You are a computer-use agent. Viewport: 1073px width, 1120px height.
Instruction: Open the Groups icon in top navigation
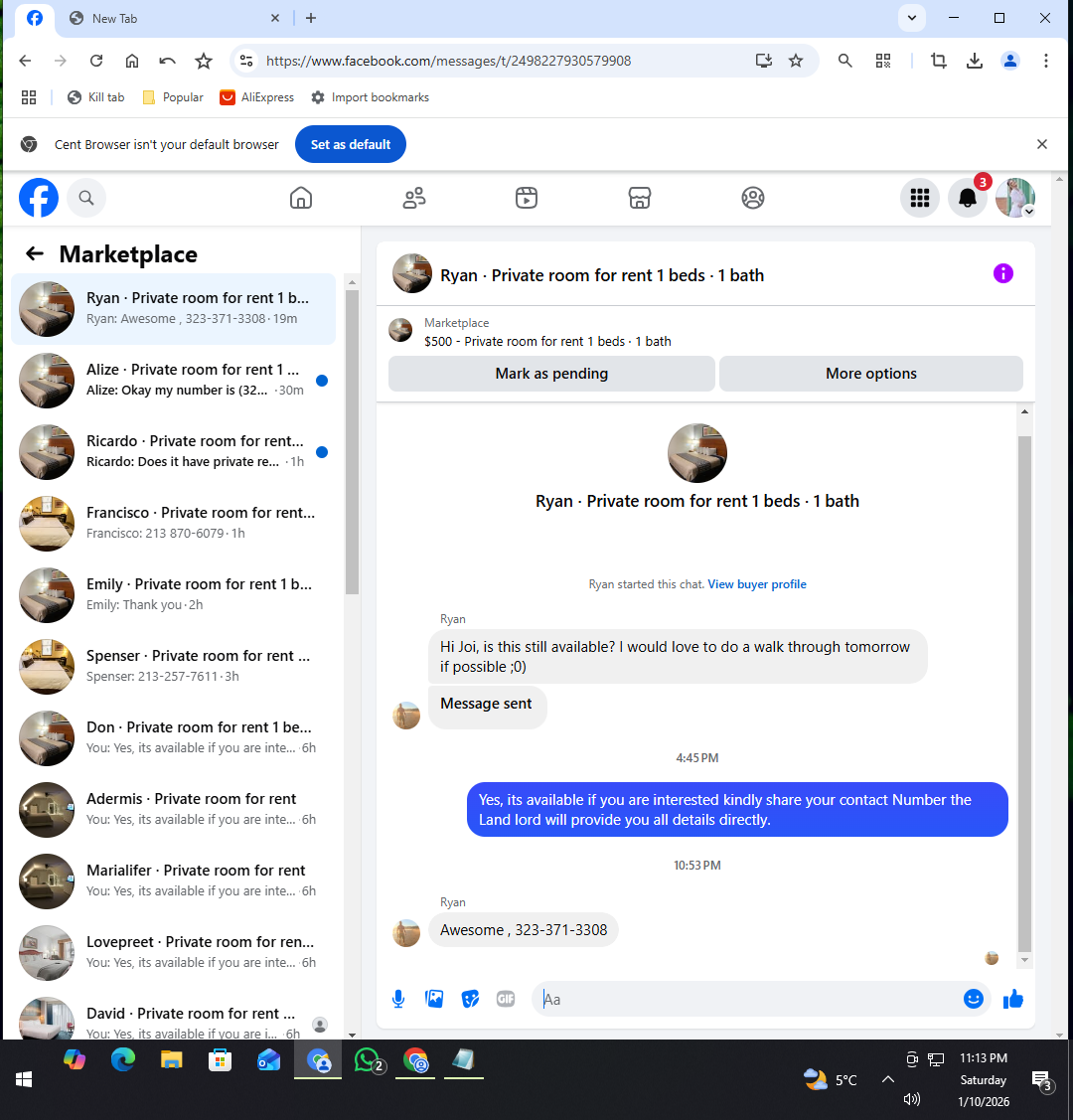[752, 198]
